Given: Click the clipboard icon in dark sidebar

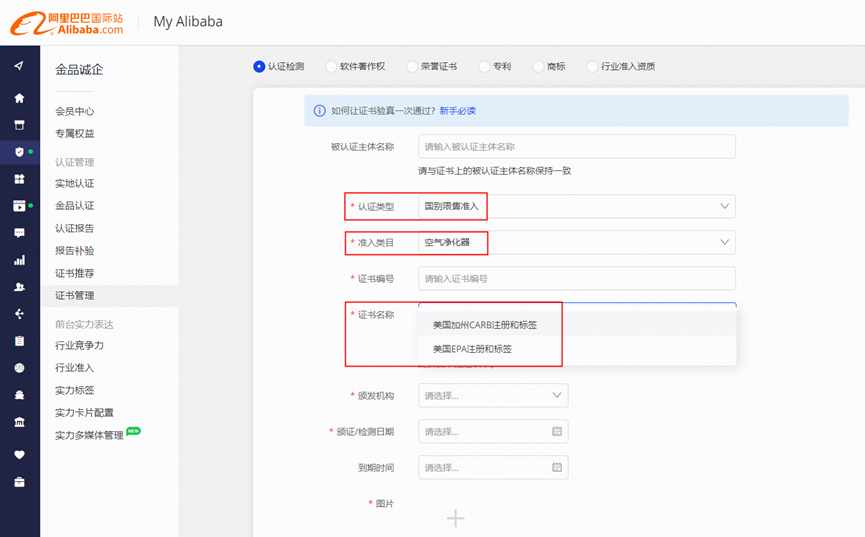Looking at the screenshot, I should (x=19, y=341).
